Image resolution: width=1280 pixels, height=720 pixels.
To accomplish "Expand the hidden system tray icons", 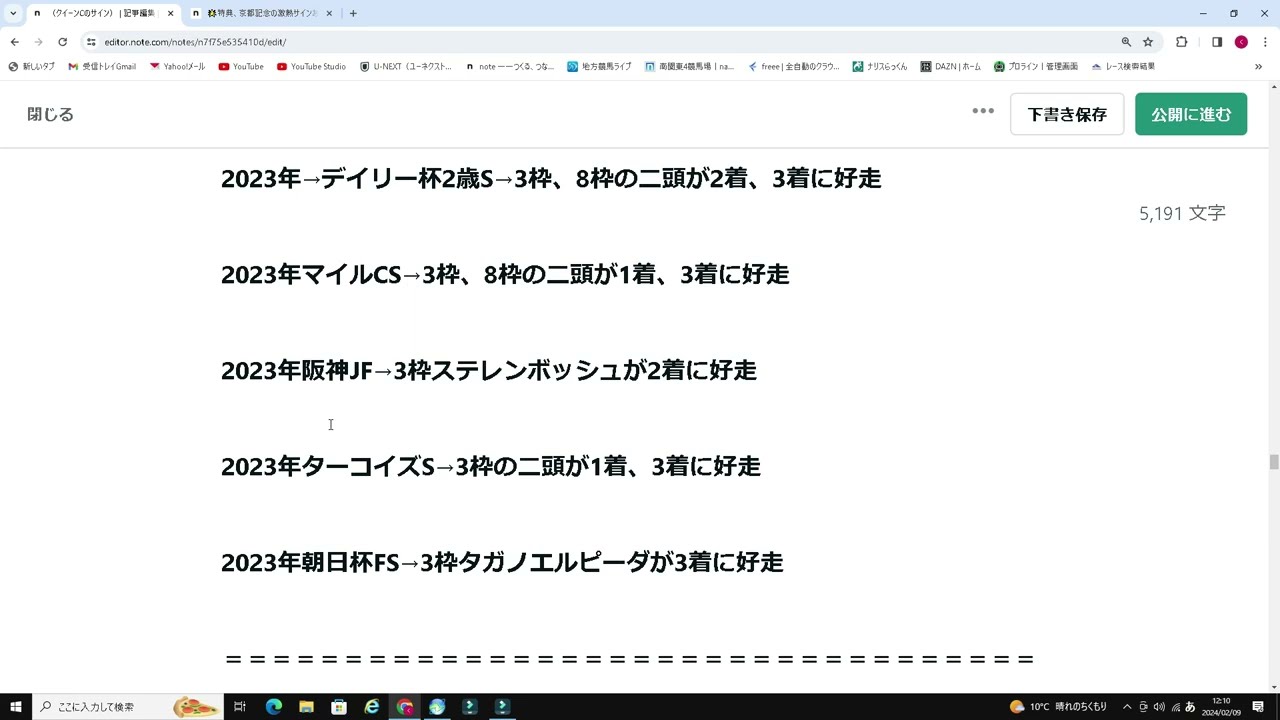I will tap(1128, 705).
